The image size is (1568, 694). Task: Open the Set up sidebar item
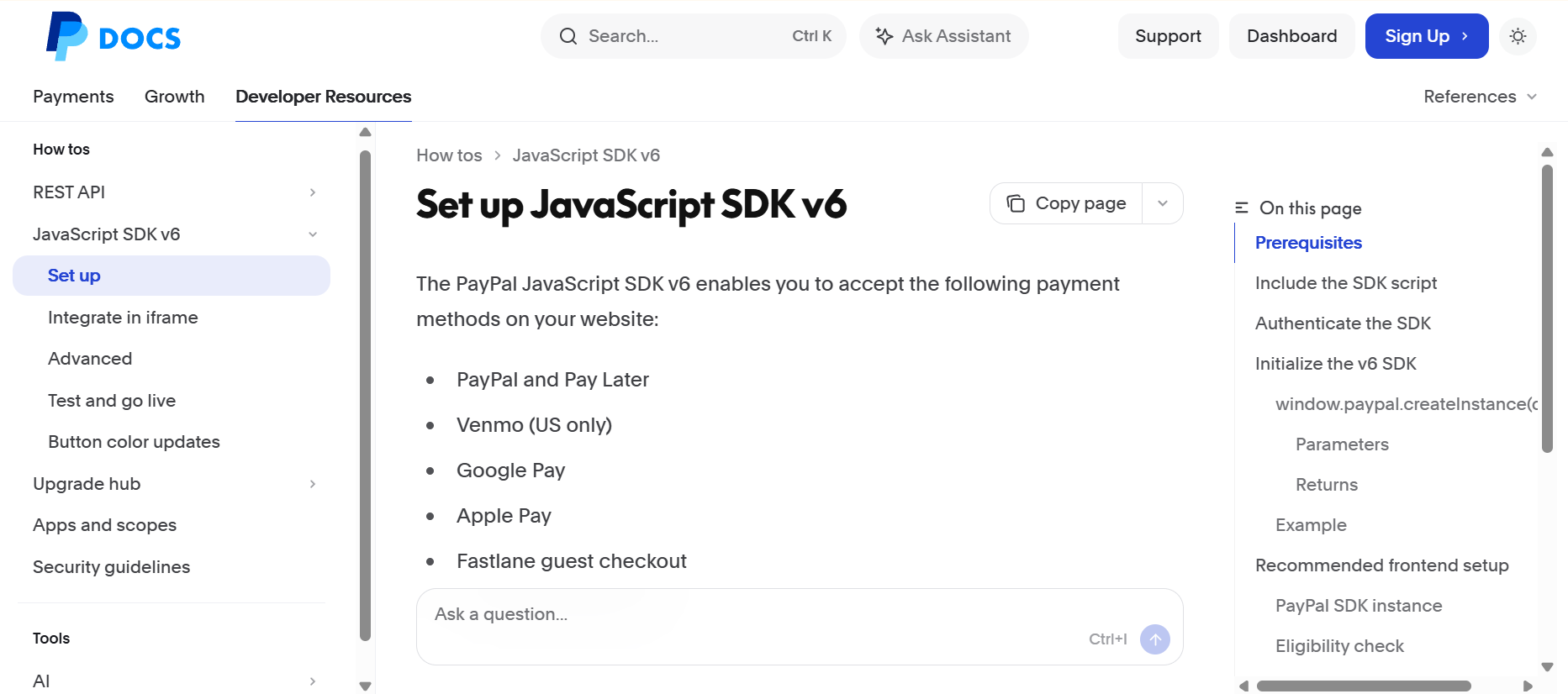pos(172,276)
